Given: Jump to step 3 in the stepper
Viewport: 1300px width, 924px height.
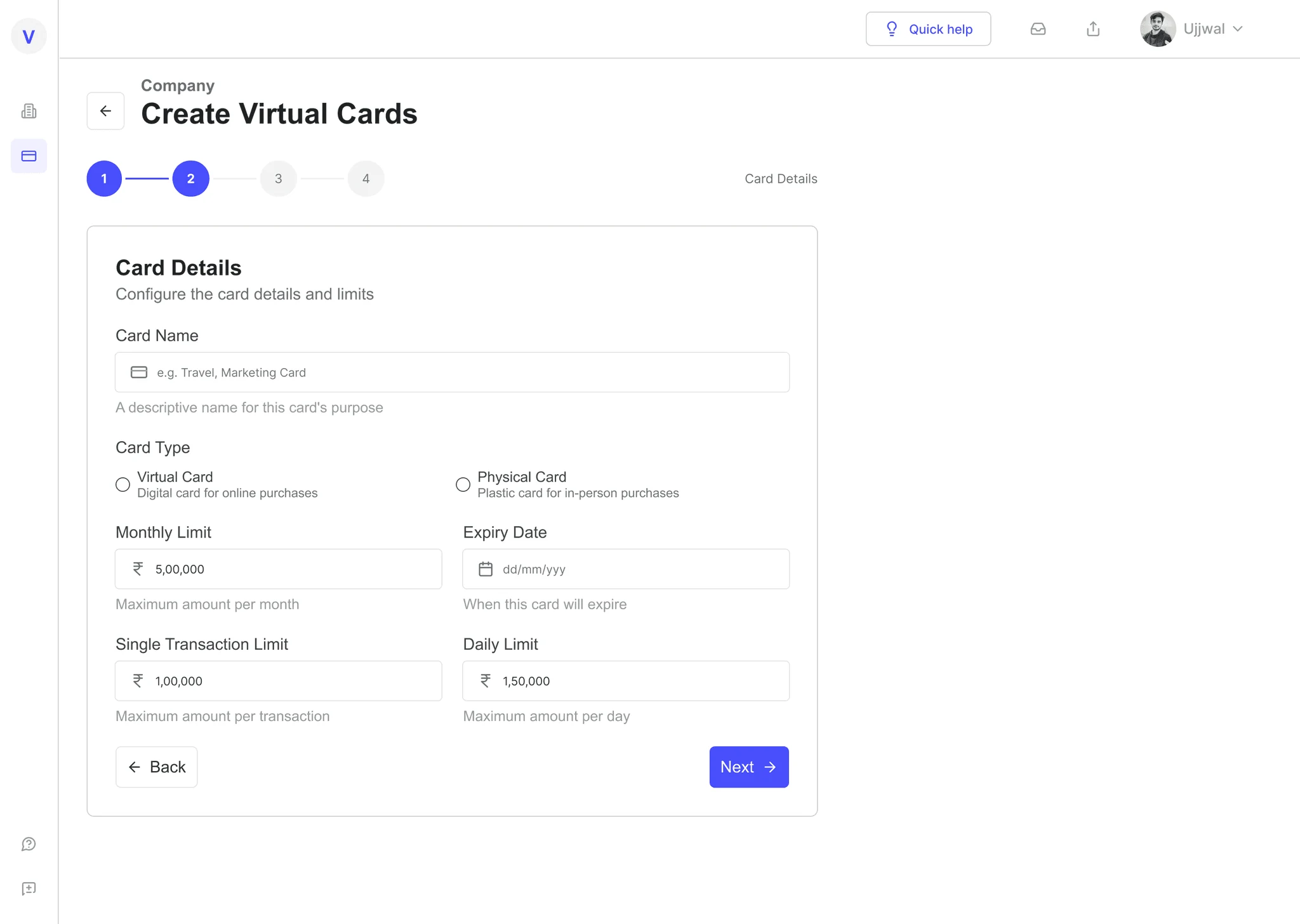Looking at the screenshot, I should tap(279, 179).
